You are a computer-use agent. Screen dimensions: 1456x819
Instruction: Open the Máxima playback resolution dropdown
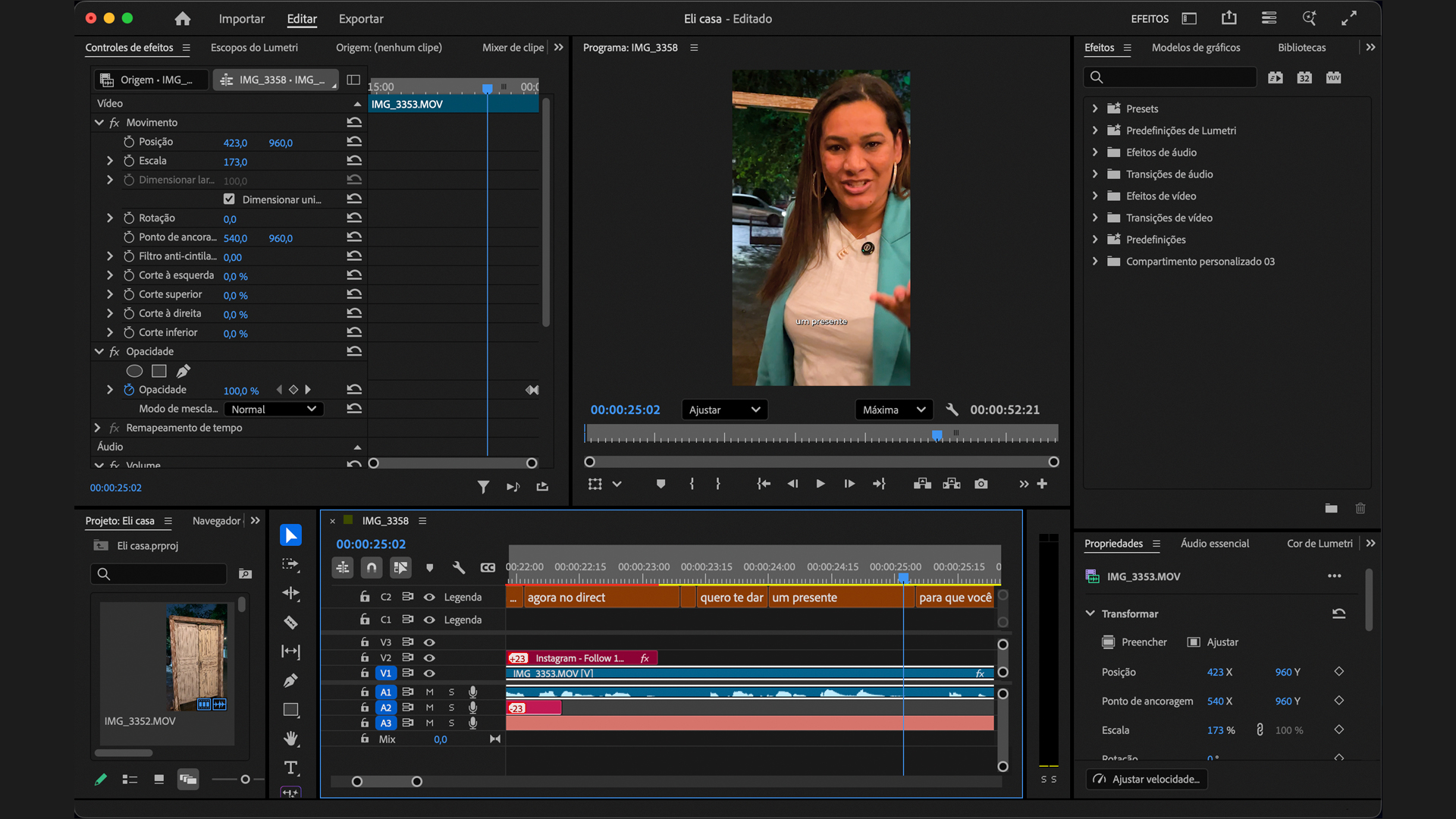[893, 409]
